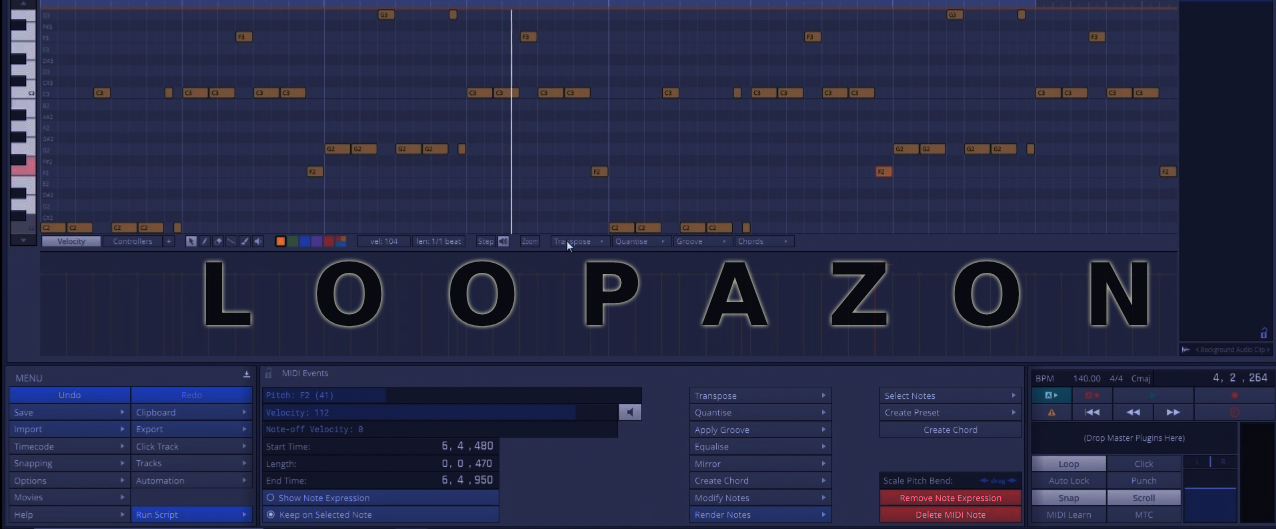
Task: Switch to the Velocity tab
Action: point(71,241)
